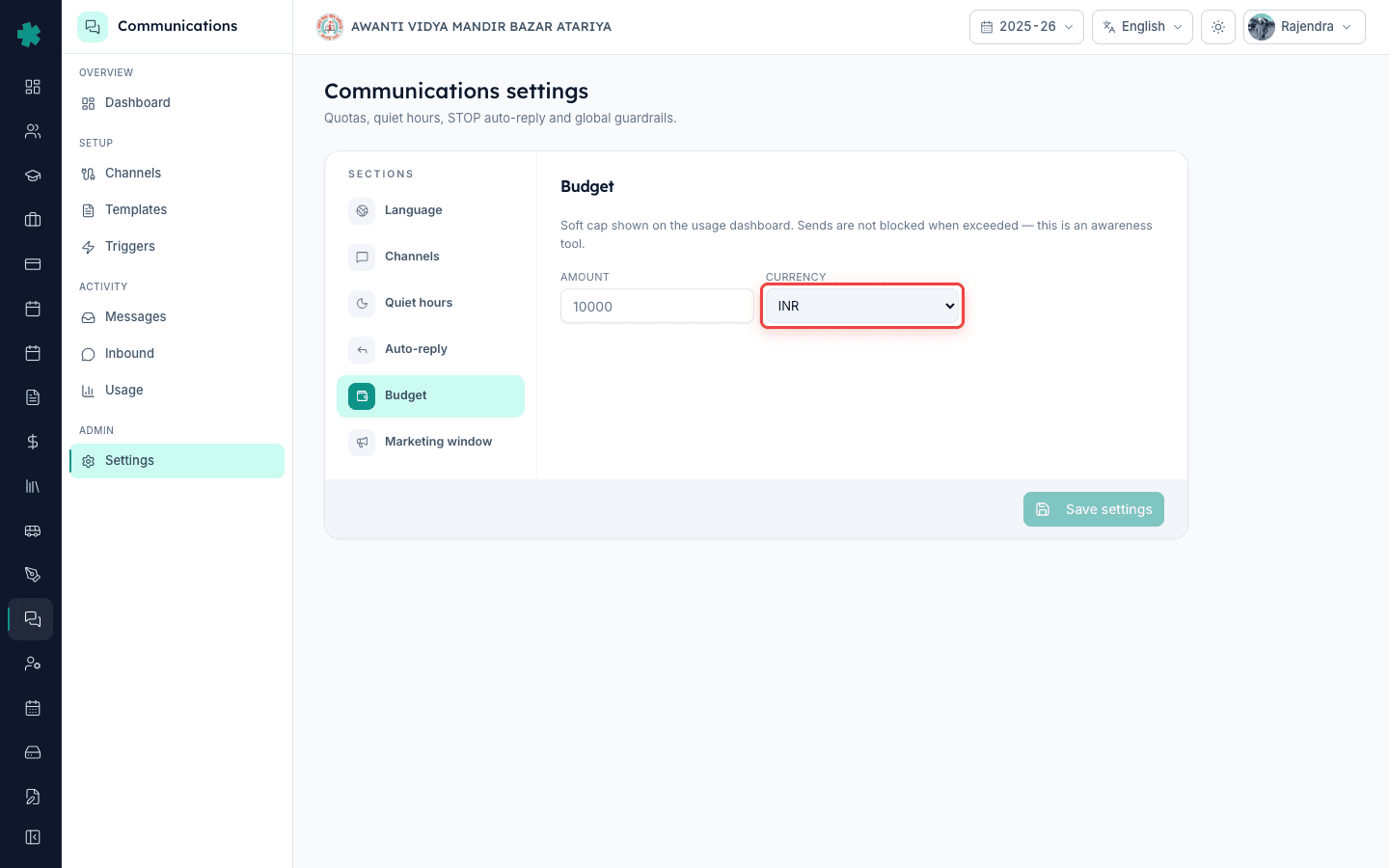Open the bus transport icon in left rail
Image resolution: width=1389 pixels, height=868 pixels.
33,530
